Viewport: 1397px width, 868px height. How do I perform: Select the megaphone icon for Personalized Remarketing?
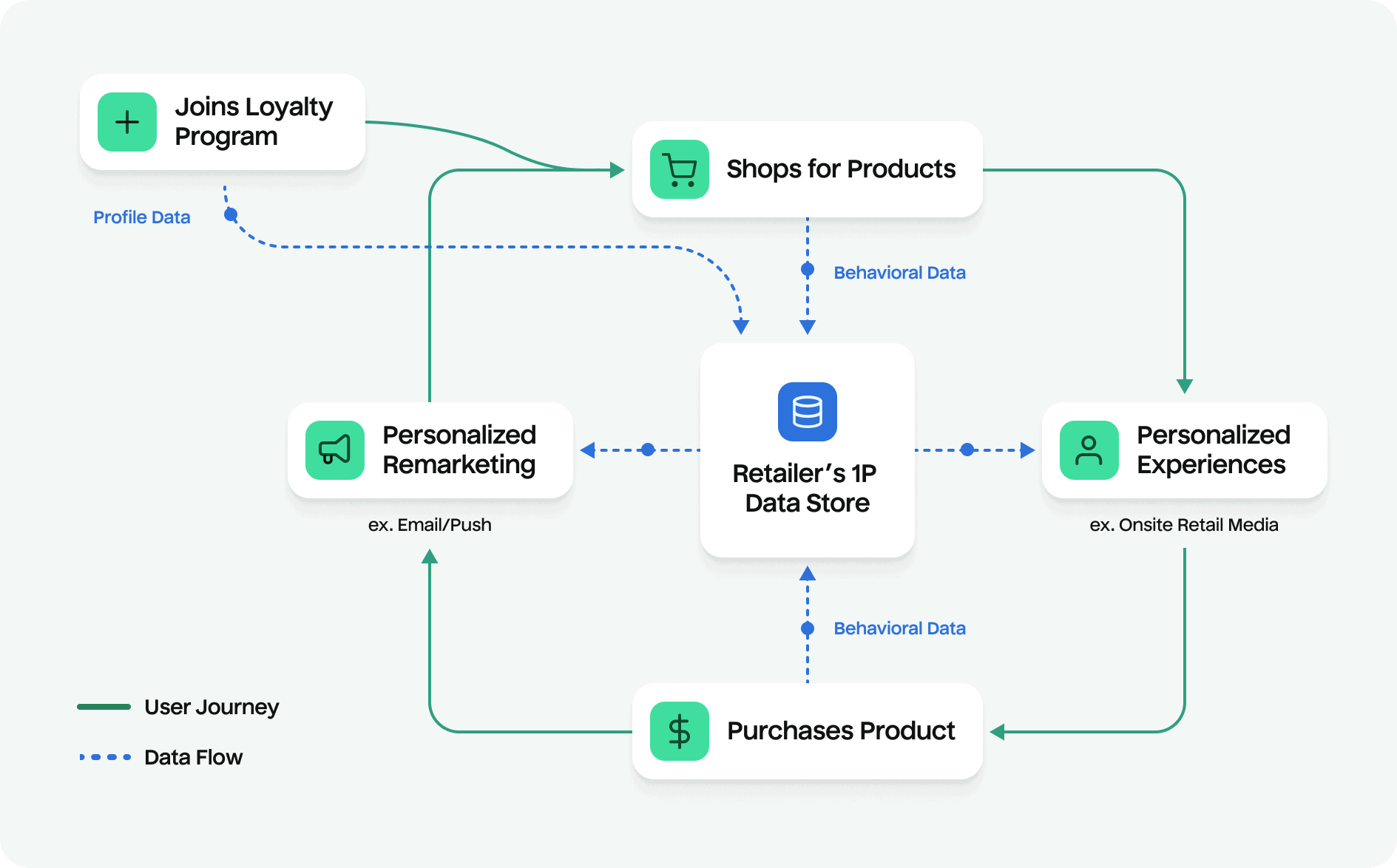point(335,450)
